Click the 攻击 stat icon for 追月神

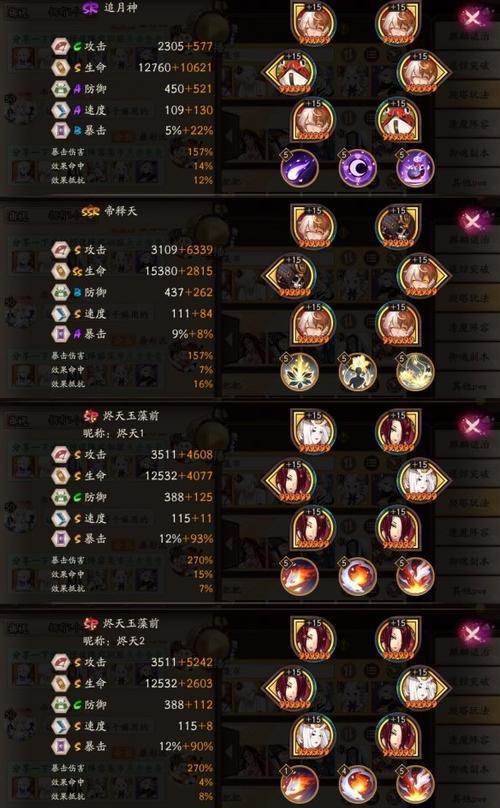[x=60, y=46]
